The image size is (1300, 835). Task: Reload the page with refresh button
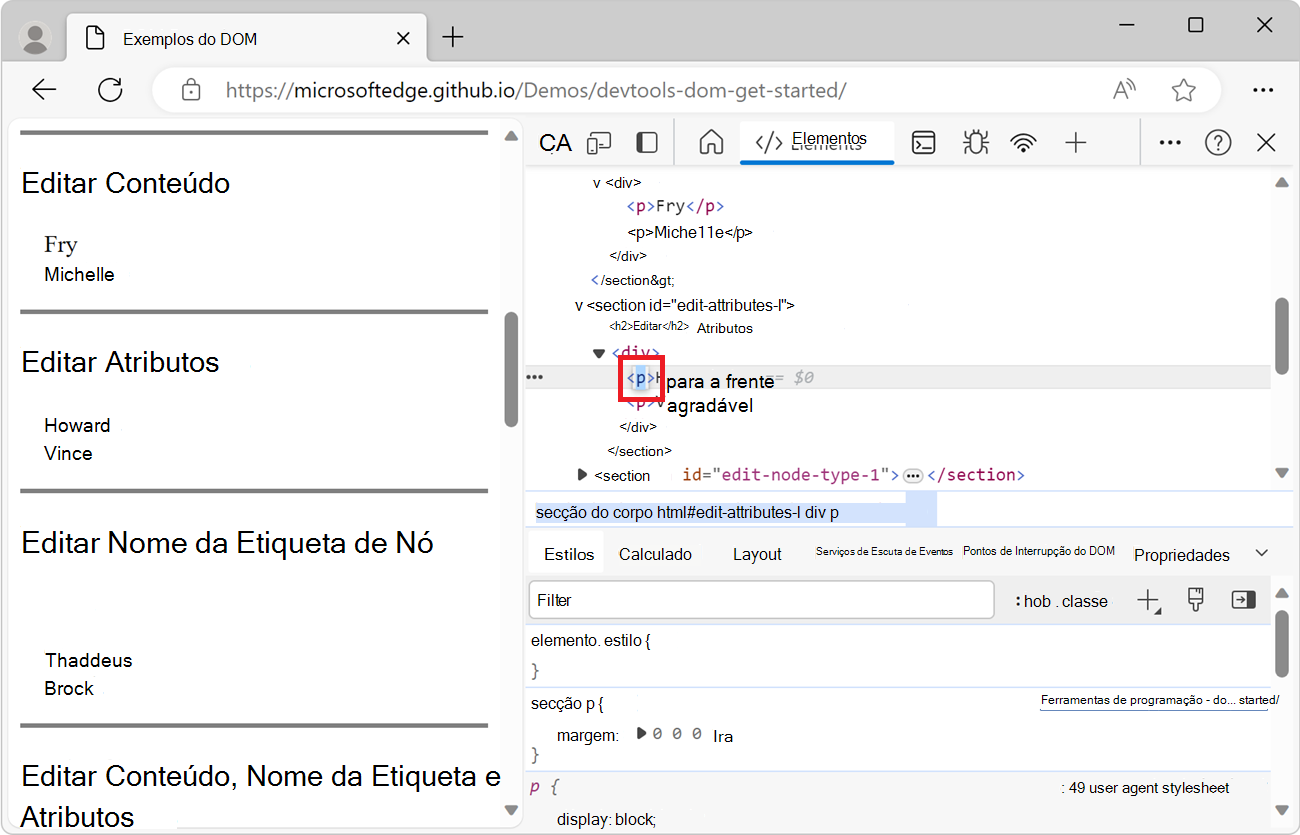coord(110,89)
